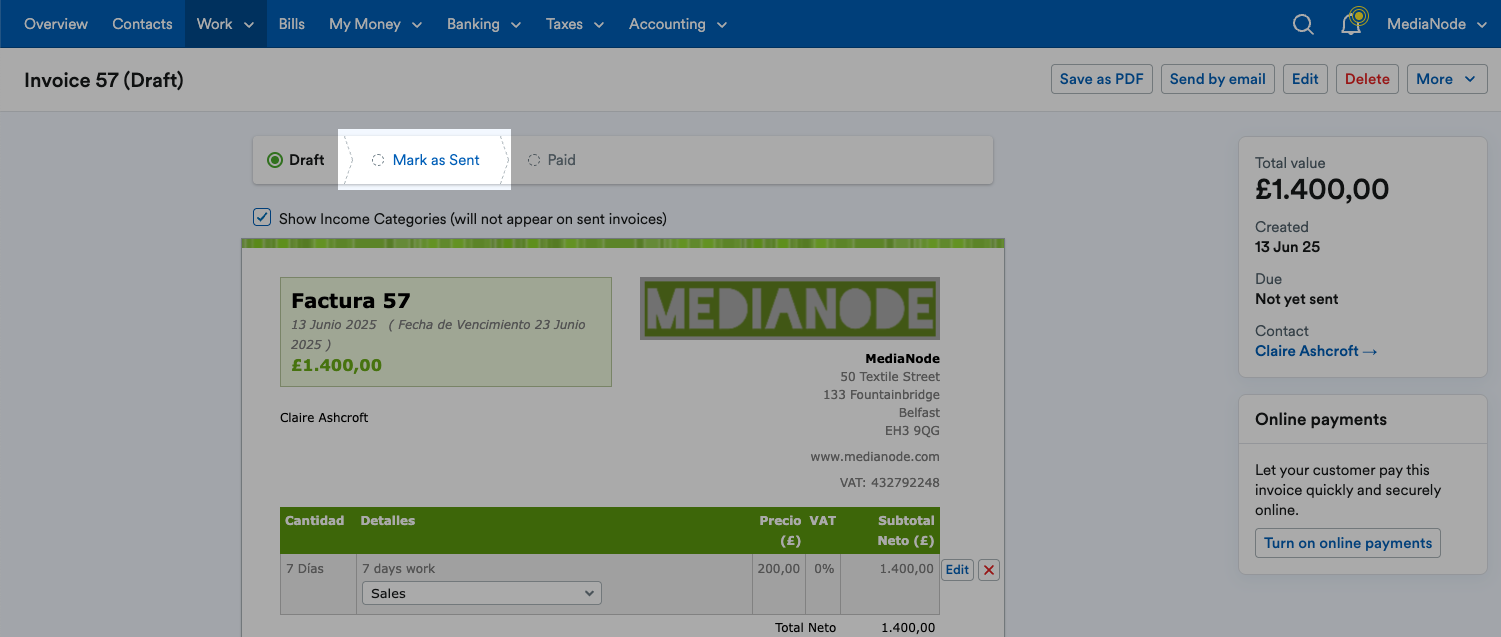Click Claire Ashcroft name on invoice
Screen dimensions: 1501x637
324,417
